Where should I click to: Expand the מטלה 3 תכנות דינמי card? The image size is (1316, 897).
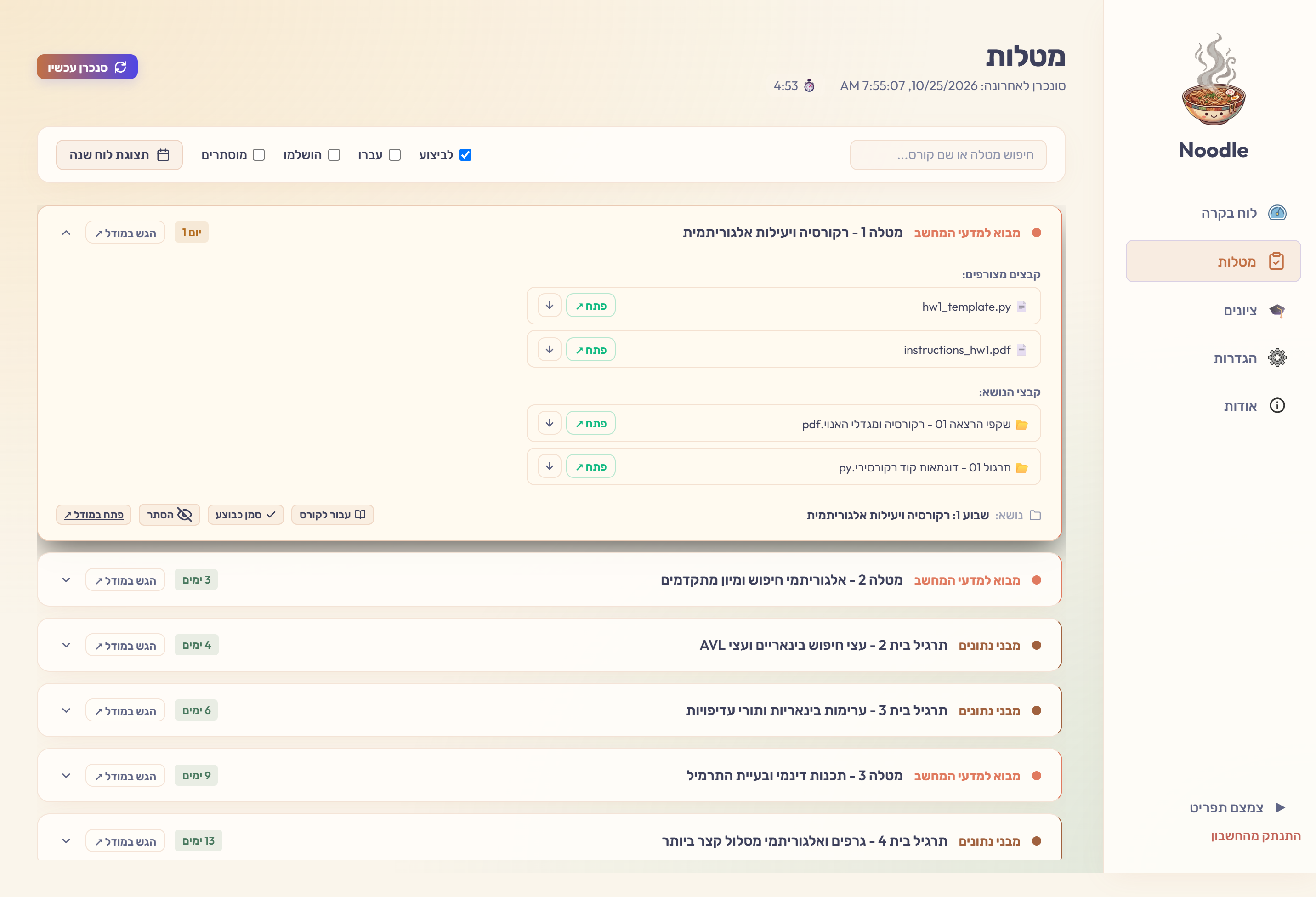[x=66, y=775]
